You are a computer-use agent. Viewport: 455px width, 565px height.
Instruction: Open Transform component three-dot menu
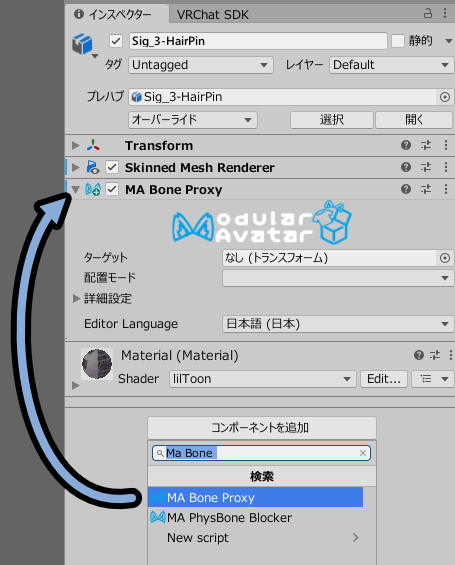tap(446, 145)
